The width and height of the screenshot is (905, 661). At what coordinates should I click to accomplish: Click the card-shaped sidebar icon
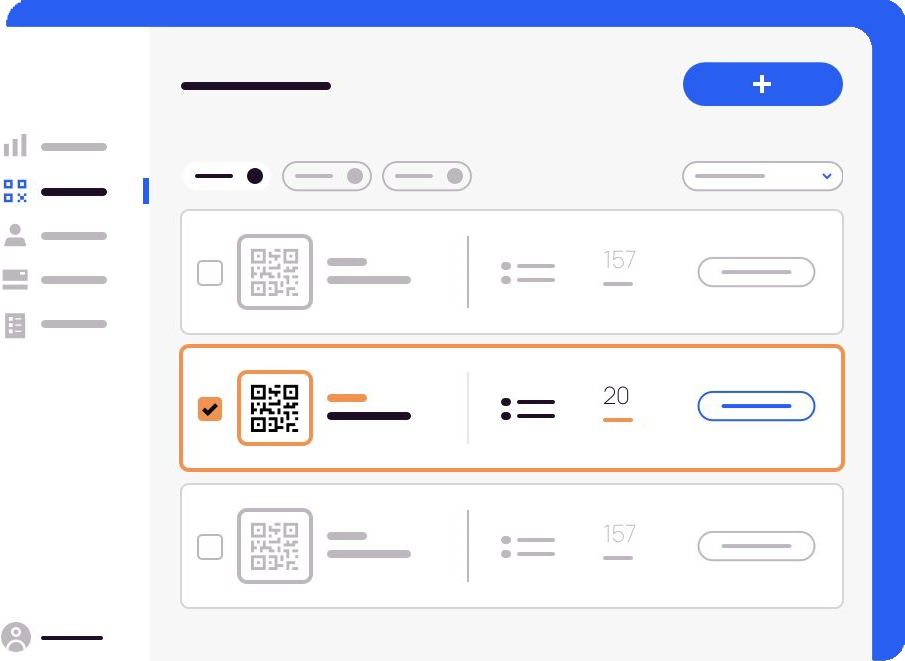[x=15, y=279]
